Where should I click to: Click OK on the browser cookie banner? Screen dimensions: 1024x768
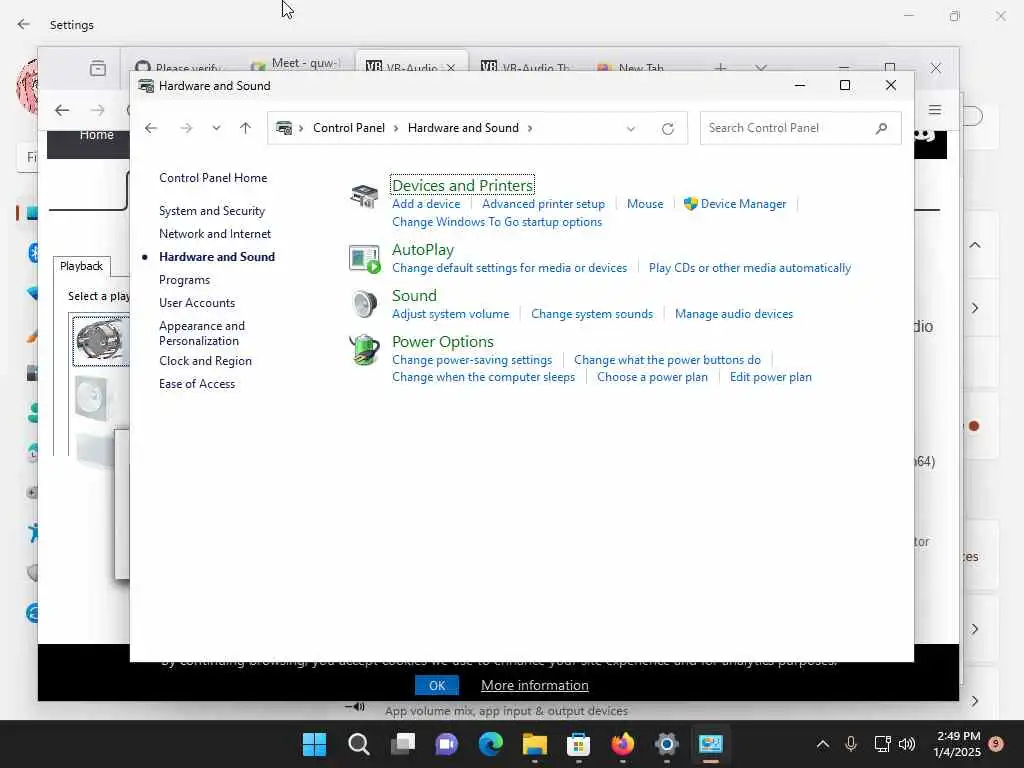437,685
